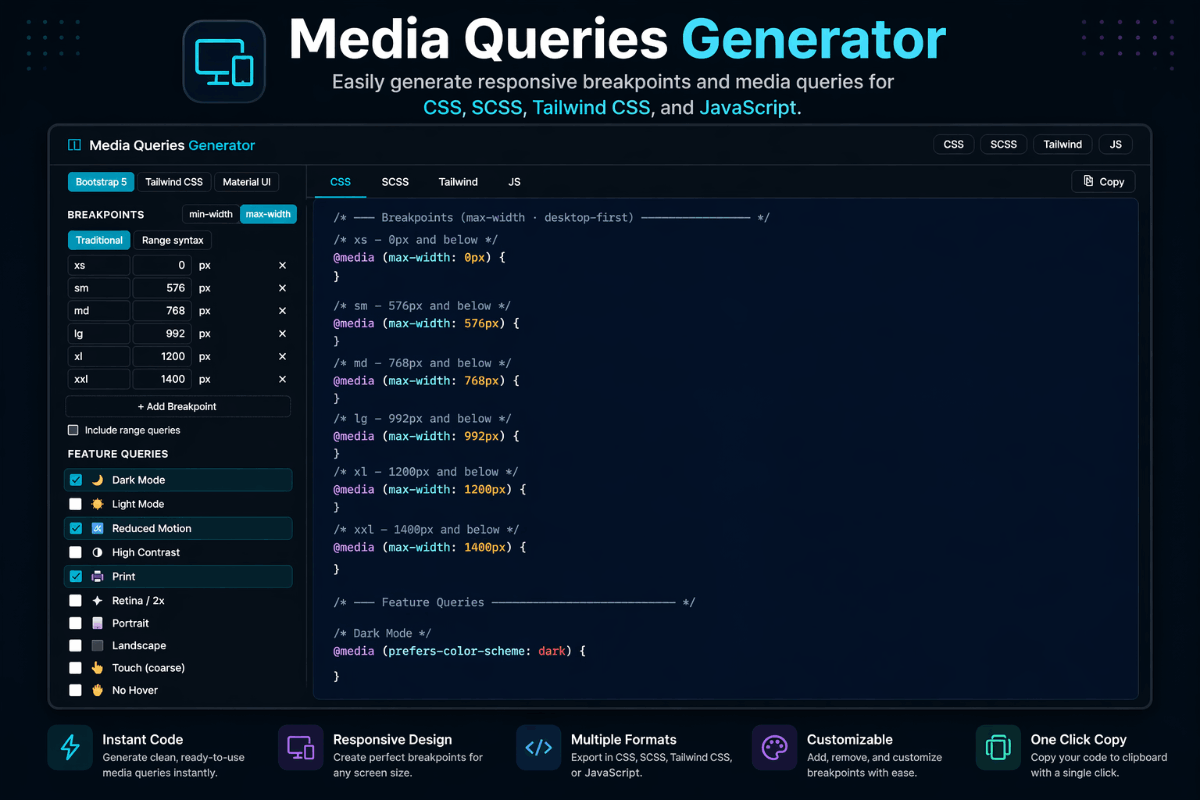Select max-width mode toggle
Image resolution: width=1200 pixels, height=800 pixels.
pyautogui.click(x=268, y=214)
